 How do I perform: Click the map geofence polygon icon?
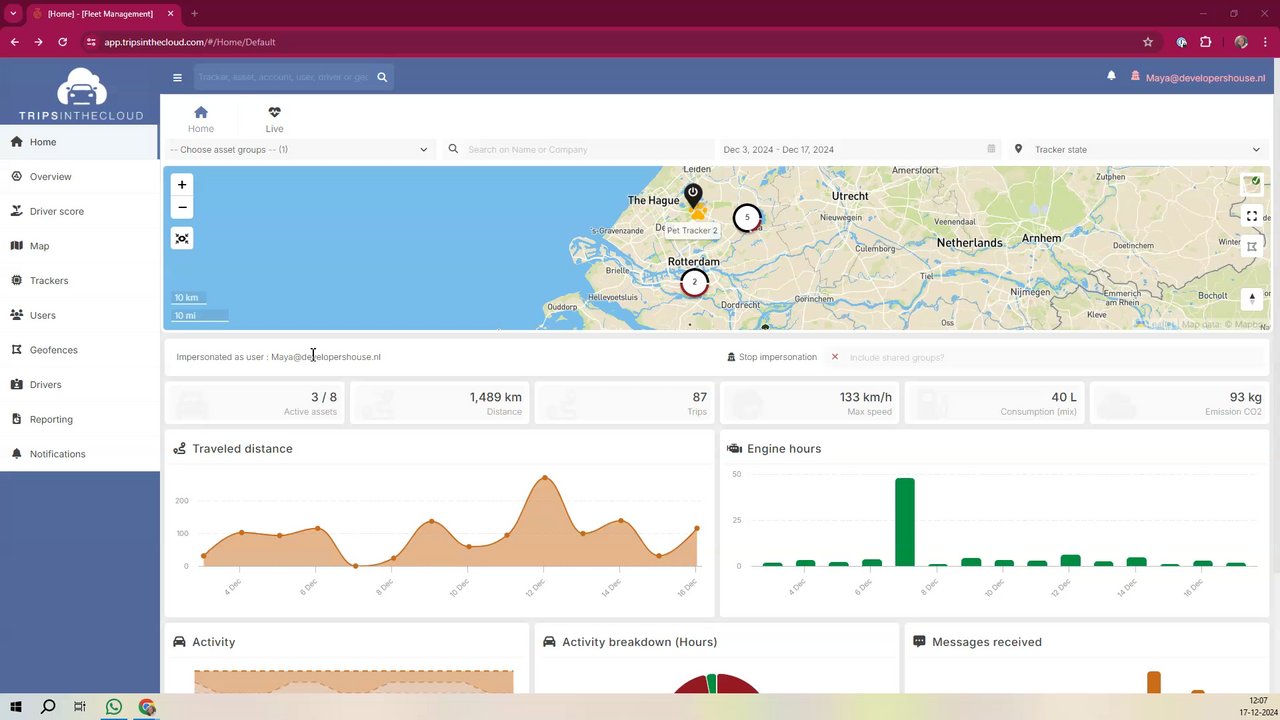pyautogui.click(x=1252, y=246)
